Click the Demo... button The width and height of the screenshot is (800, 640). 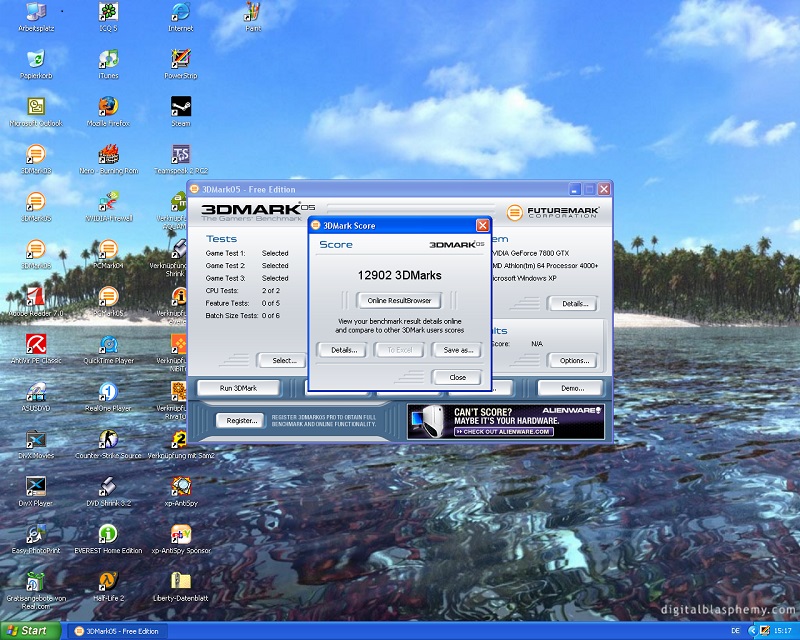tap(572, 388)
